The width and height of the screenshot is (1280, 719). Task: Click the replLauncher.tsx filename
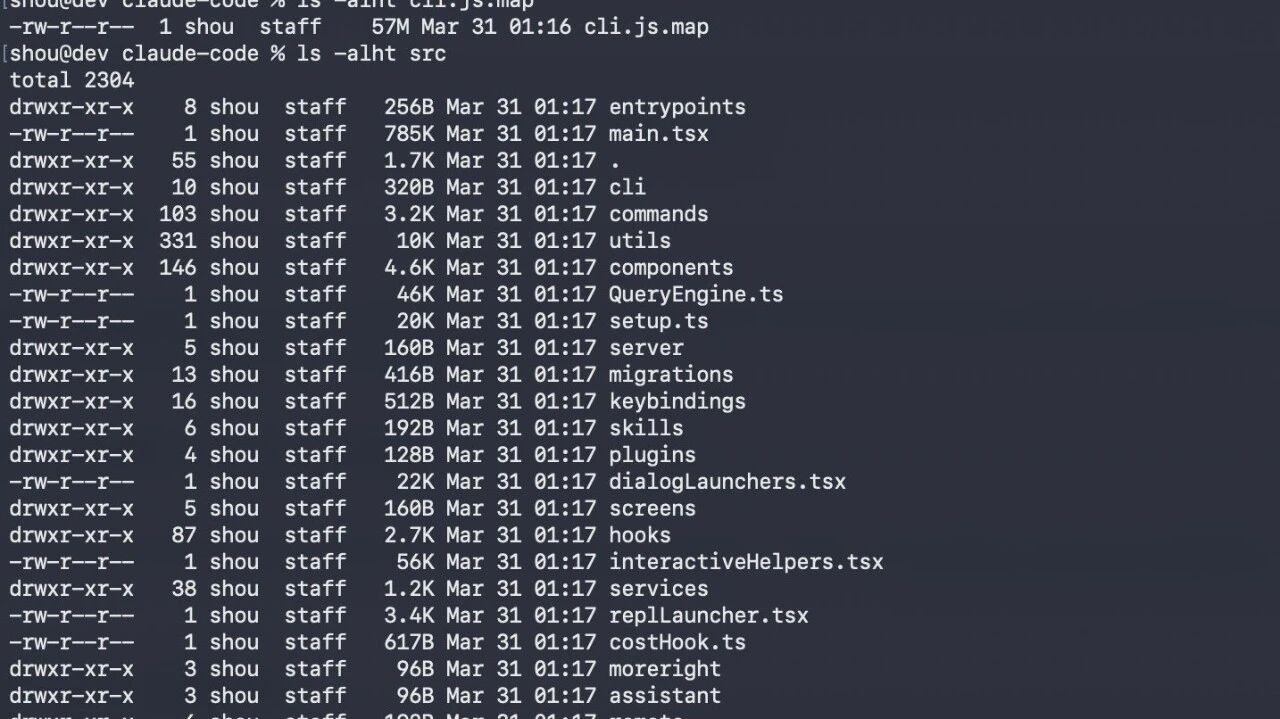708,616
